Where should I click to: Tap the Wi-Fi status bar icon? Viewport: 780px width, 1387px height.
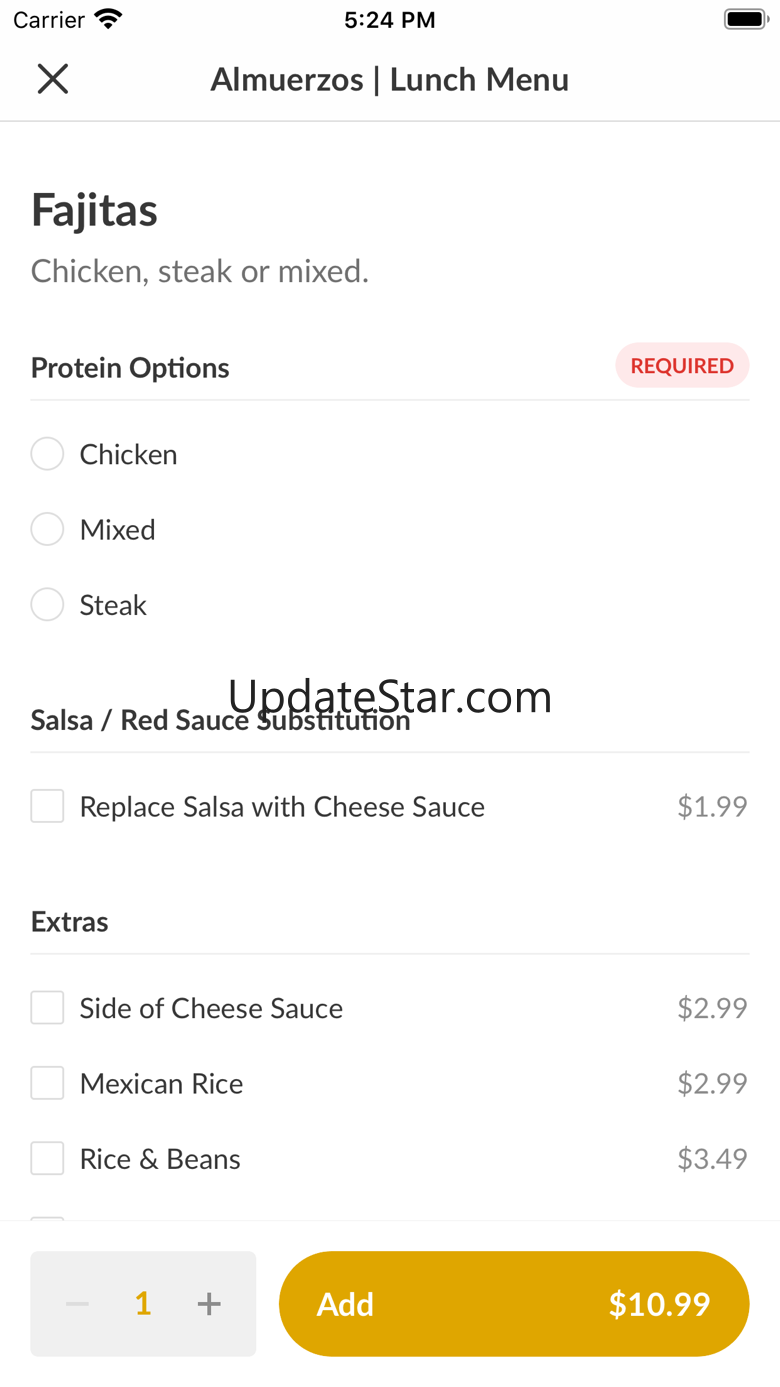(107, 19)
